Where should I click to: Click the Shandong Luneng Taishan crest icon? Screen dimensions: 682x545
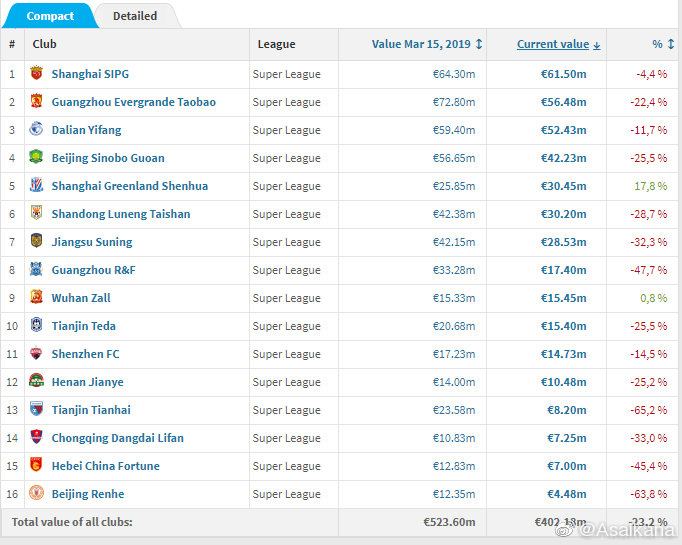tap(37, 214)
